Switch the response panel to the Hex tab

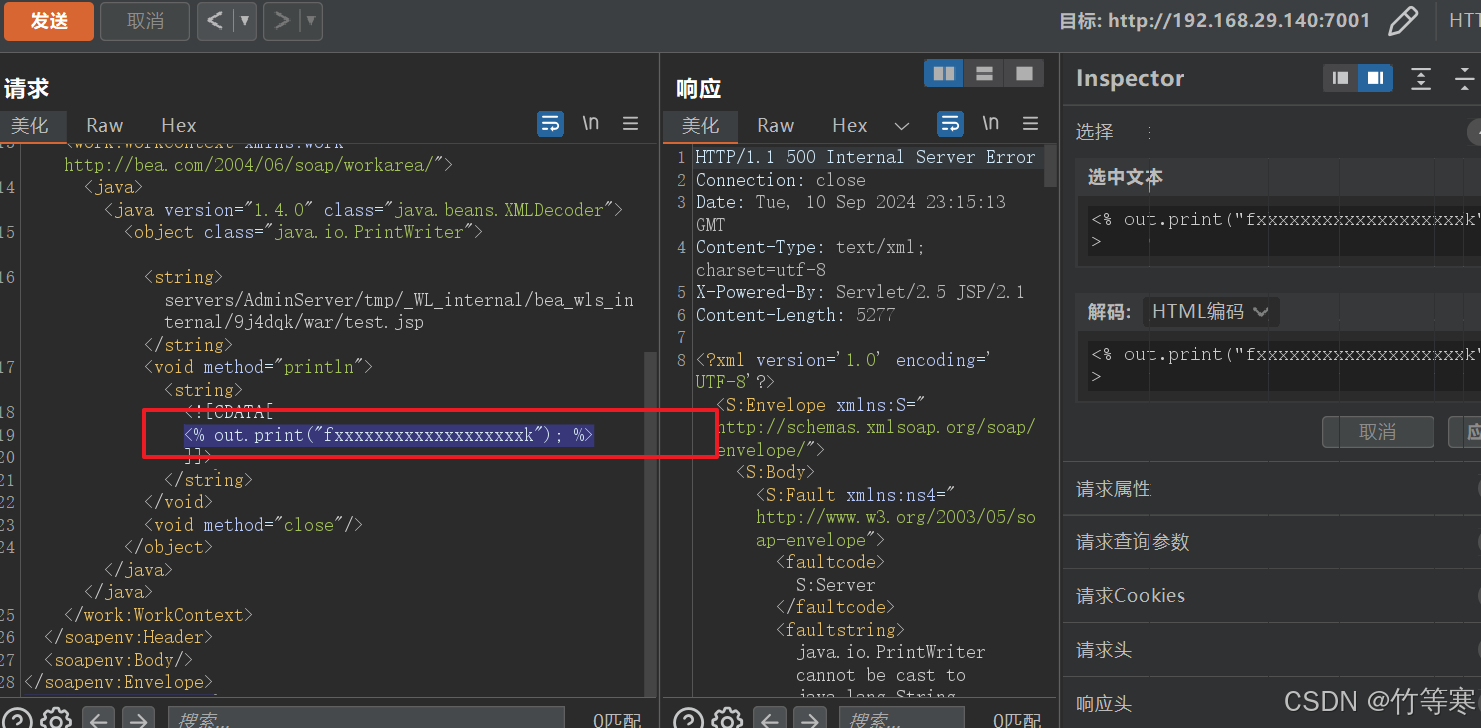(849, 125)
